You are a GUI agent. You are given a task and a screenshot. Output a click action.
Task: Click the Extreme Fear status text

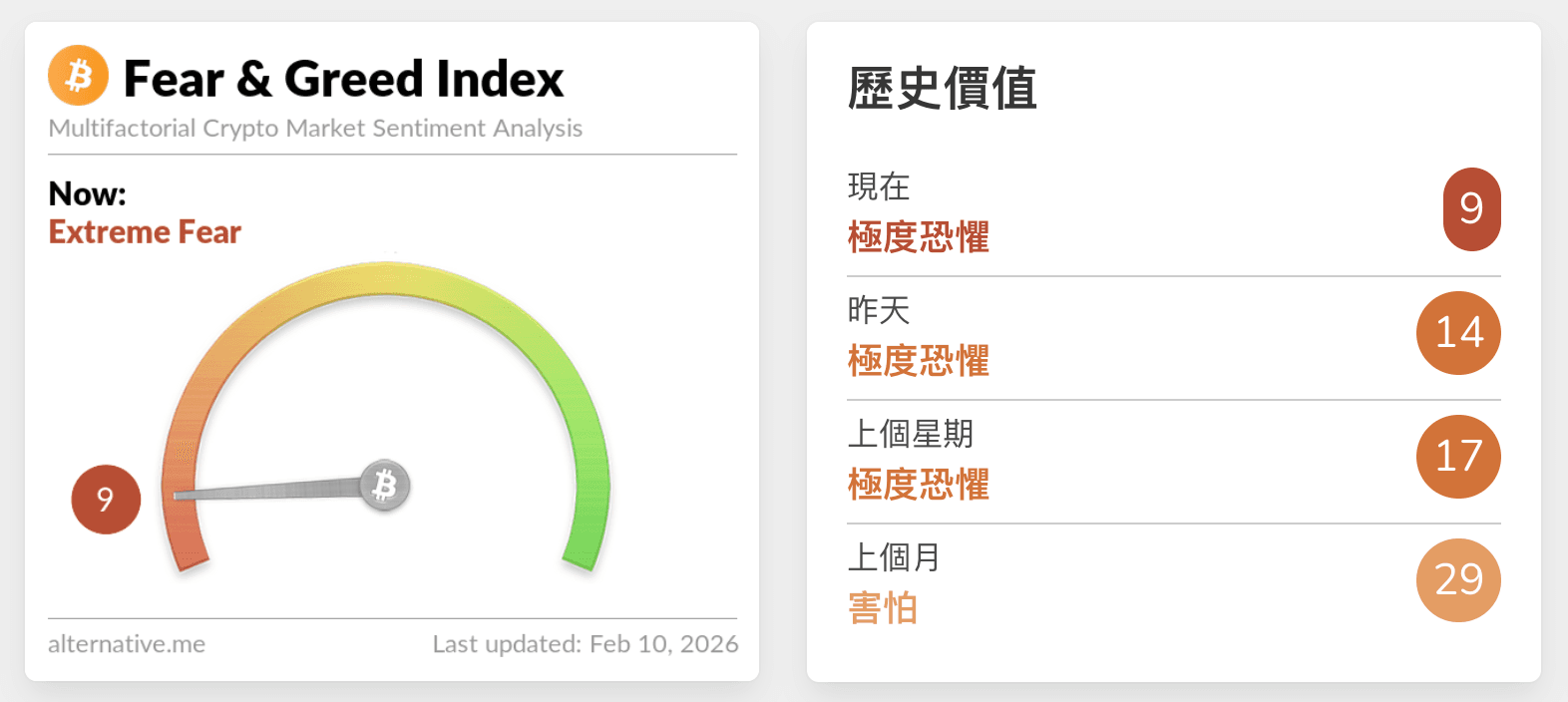(x=145, y=232)
